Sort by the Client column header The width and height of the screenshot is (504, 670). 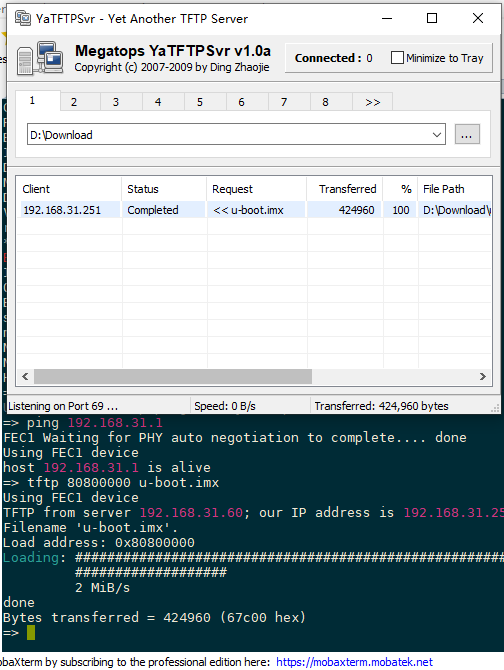pos(69,189)
